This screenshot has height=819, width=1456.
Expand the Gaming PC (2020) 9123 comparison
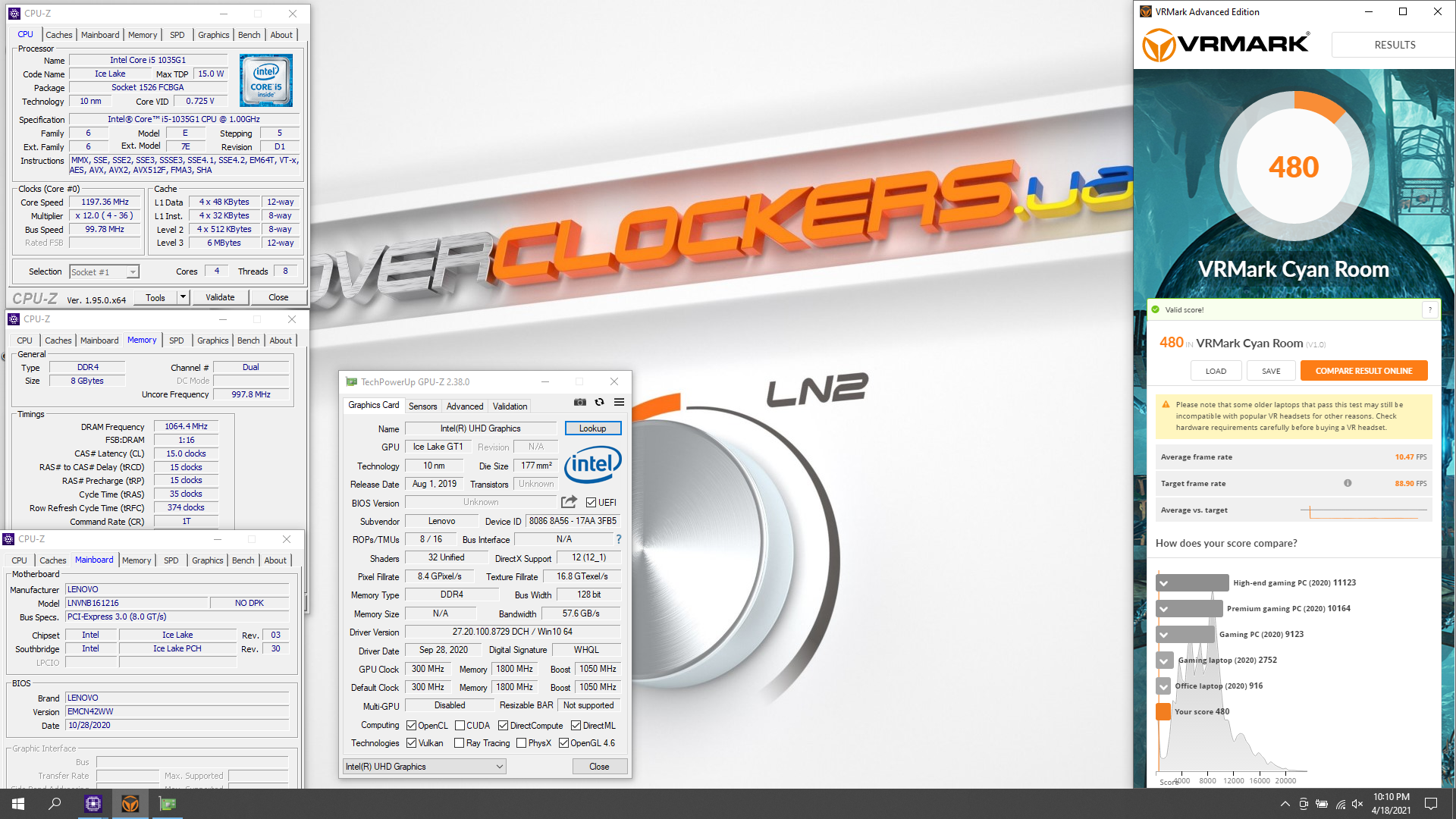[x=1164, y=635]
